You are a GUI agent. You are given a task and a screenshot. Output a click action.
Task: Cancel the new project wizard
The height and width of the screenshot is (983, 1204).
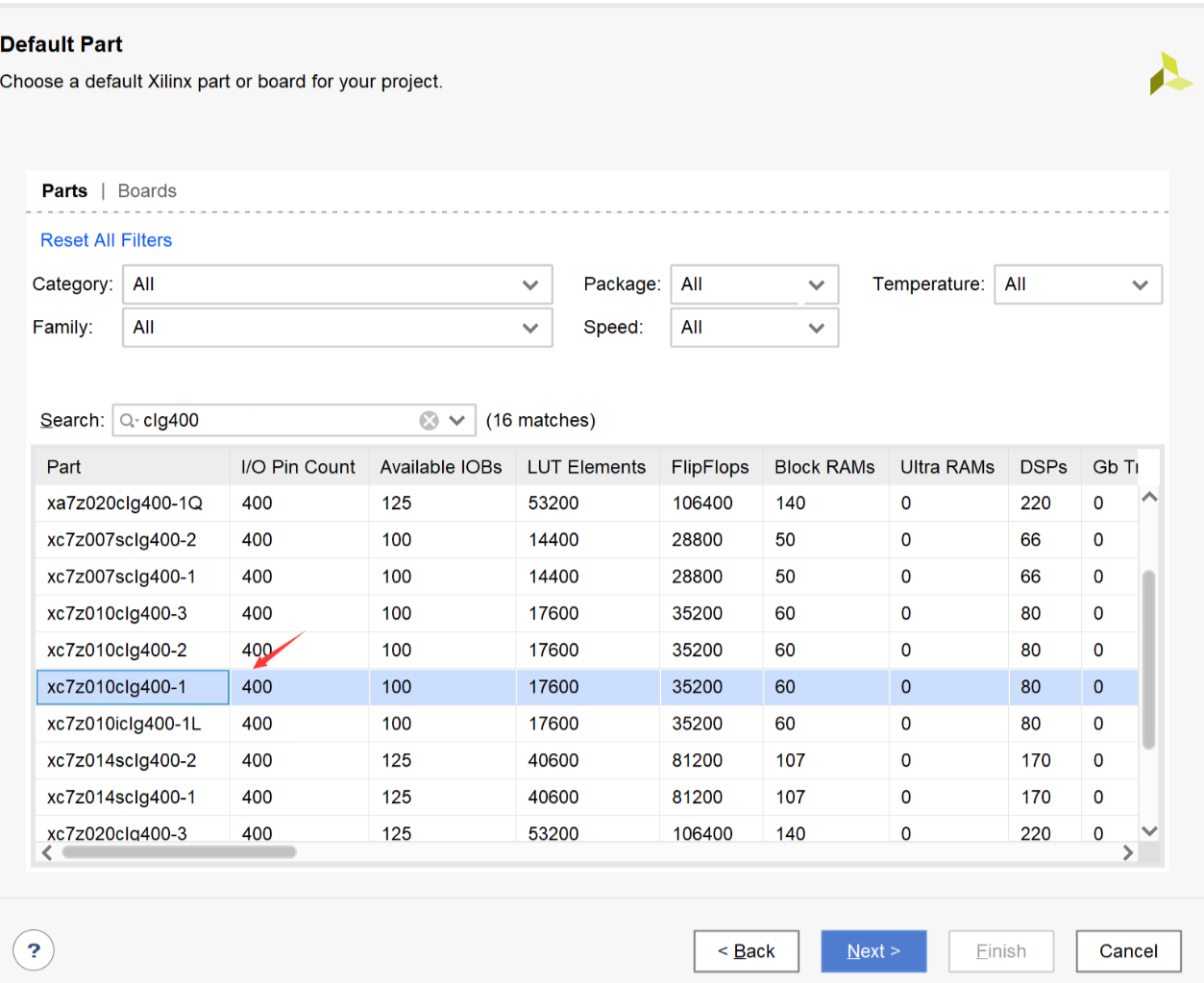pos(1128,951)
